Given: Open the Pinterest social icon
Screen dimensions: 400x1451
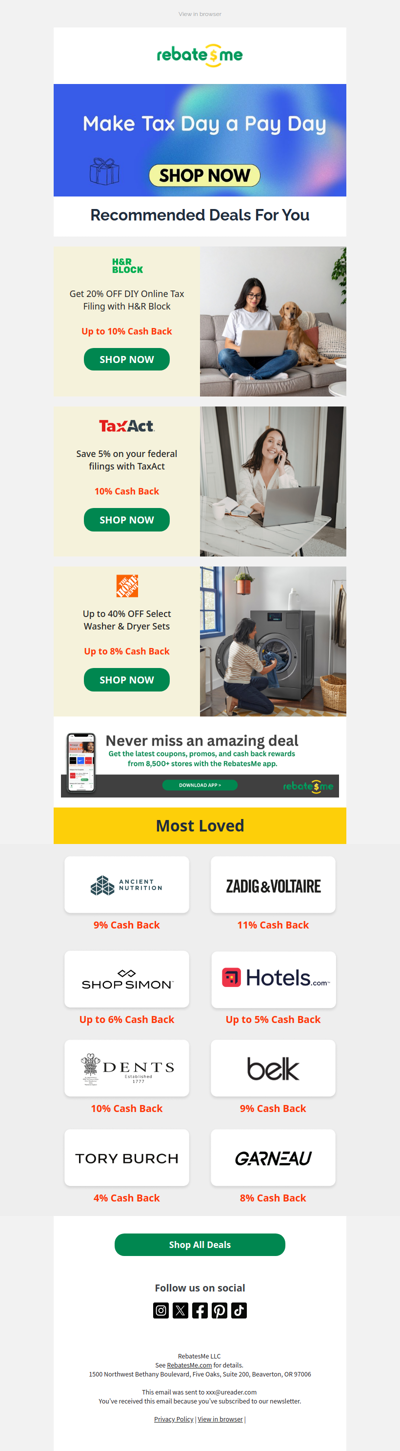Looking at the screenshot, I should click(x=219, y=1310).
